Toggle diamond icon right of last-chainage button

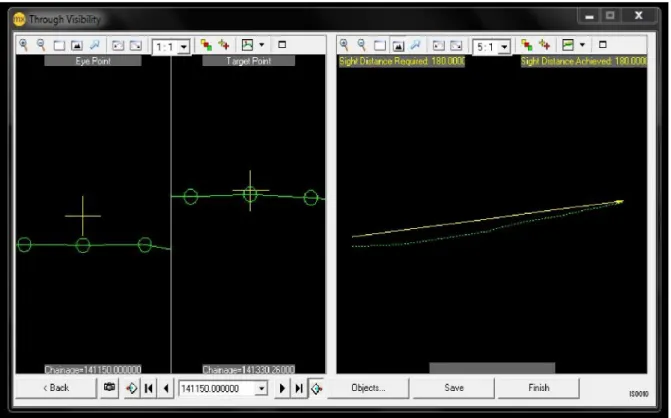coord(316,388)
